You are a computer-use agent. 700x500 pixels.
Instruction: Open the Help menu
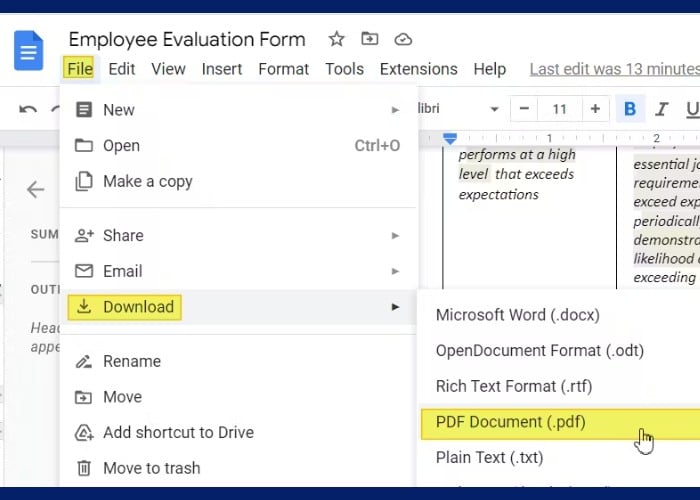click(490, 69)
